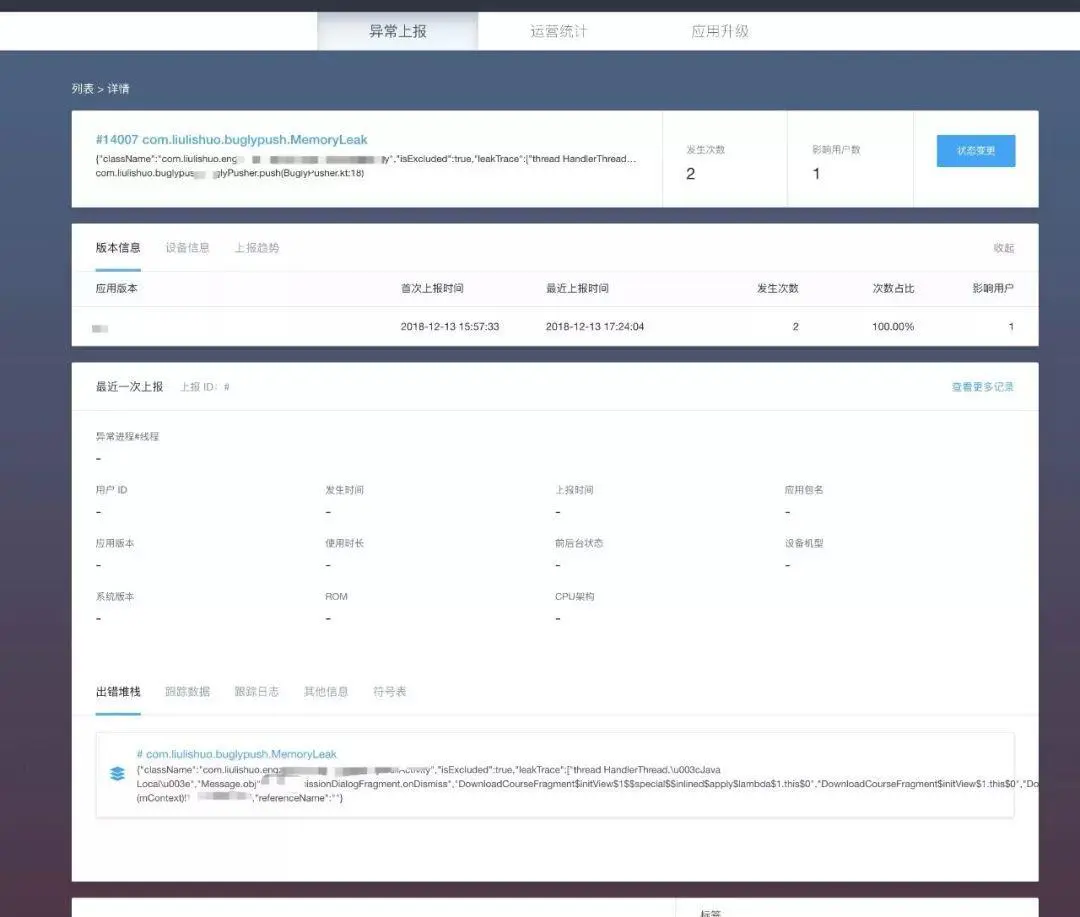This screenshot has height=917, width=1080.
Task: Click CPU架构 field label
Action: pyautogui.click(x=574, y=597)
